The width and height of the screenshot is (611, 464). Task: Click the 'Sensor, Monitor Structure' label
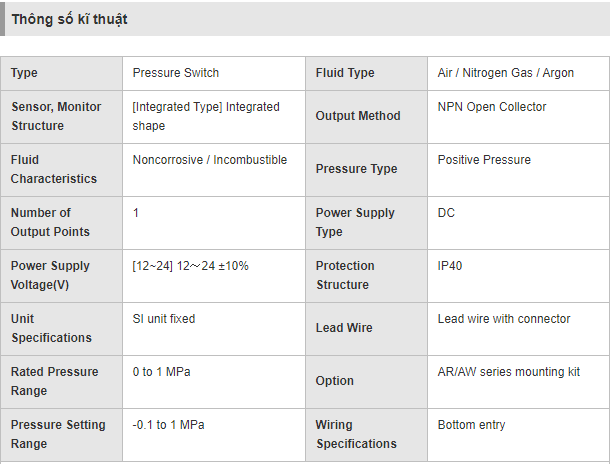click(56, 116)
